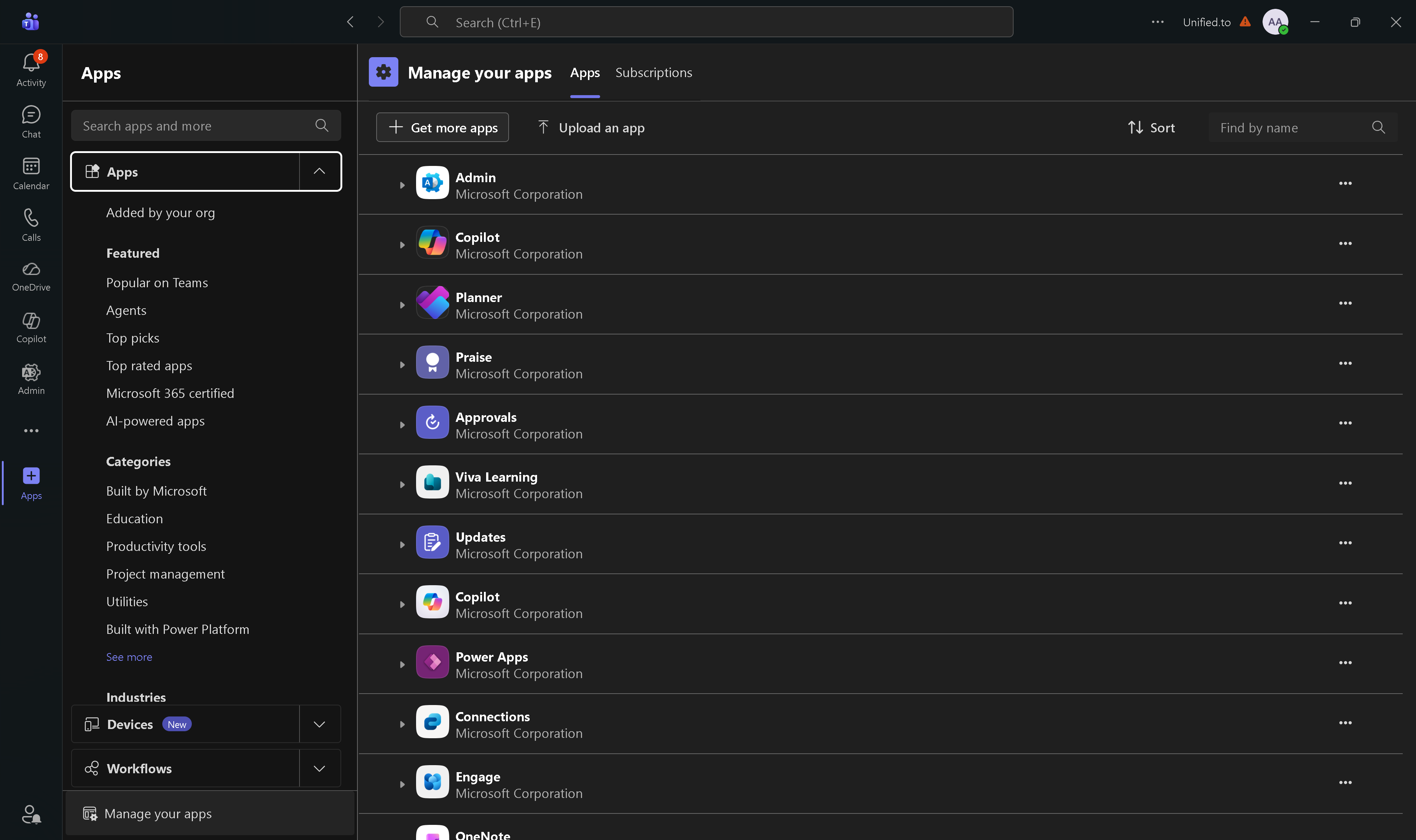The image size is (1416, 840).
Task: Go to Calendar in the sidebar
Action: tap(31, 173)
